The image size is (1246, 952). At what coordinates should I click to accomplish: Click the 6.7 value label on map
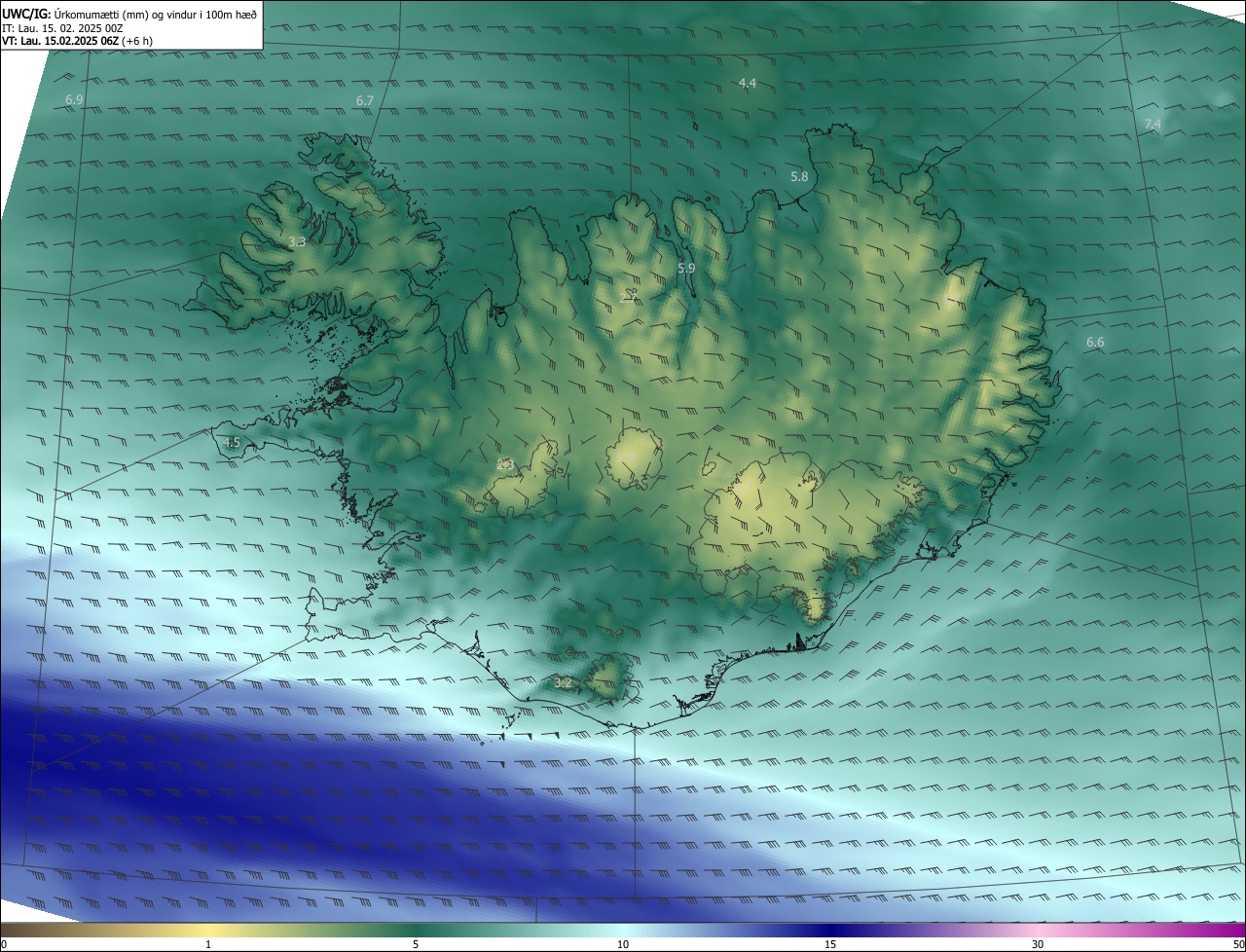[365, 100]
